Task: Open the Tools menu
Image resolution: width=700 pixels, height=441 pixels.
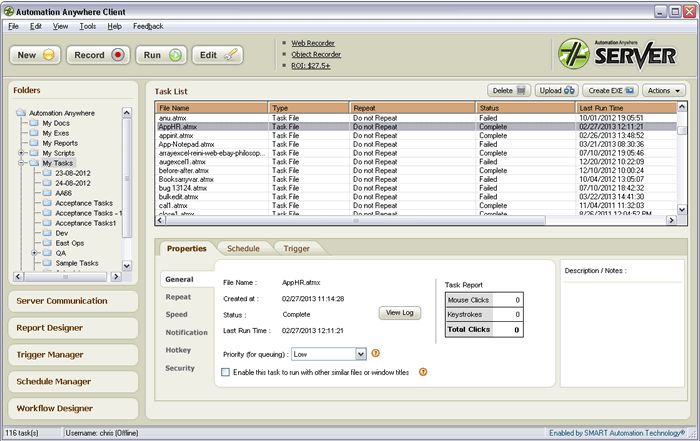Action: tap(88, 25)
